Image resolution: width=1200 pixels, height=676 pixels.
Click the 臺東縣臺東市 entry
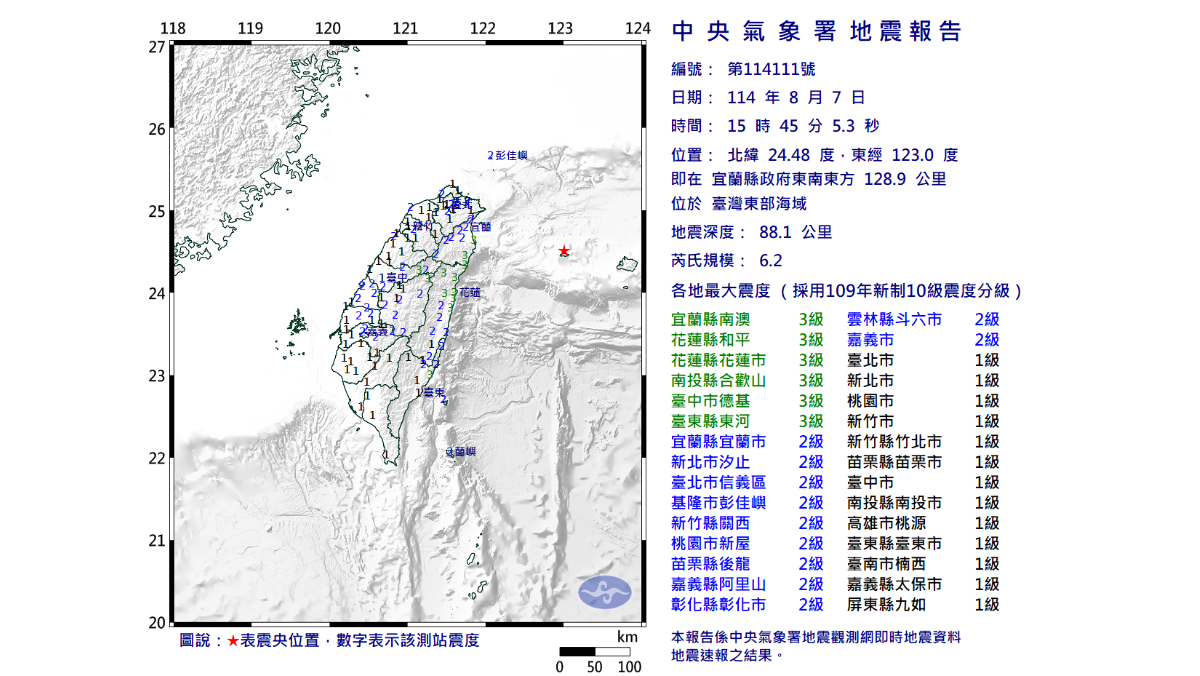894,543
